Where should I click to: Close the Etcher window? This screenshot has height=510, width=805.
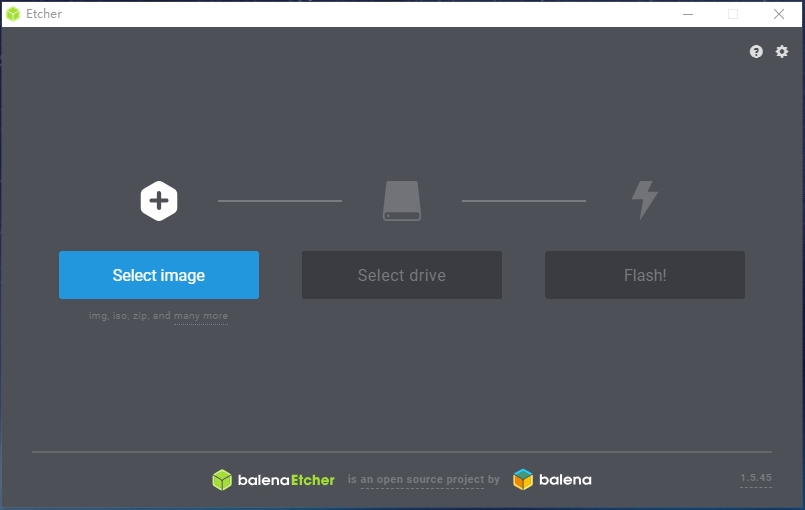tap(779, 14)
